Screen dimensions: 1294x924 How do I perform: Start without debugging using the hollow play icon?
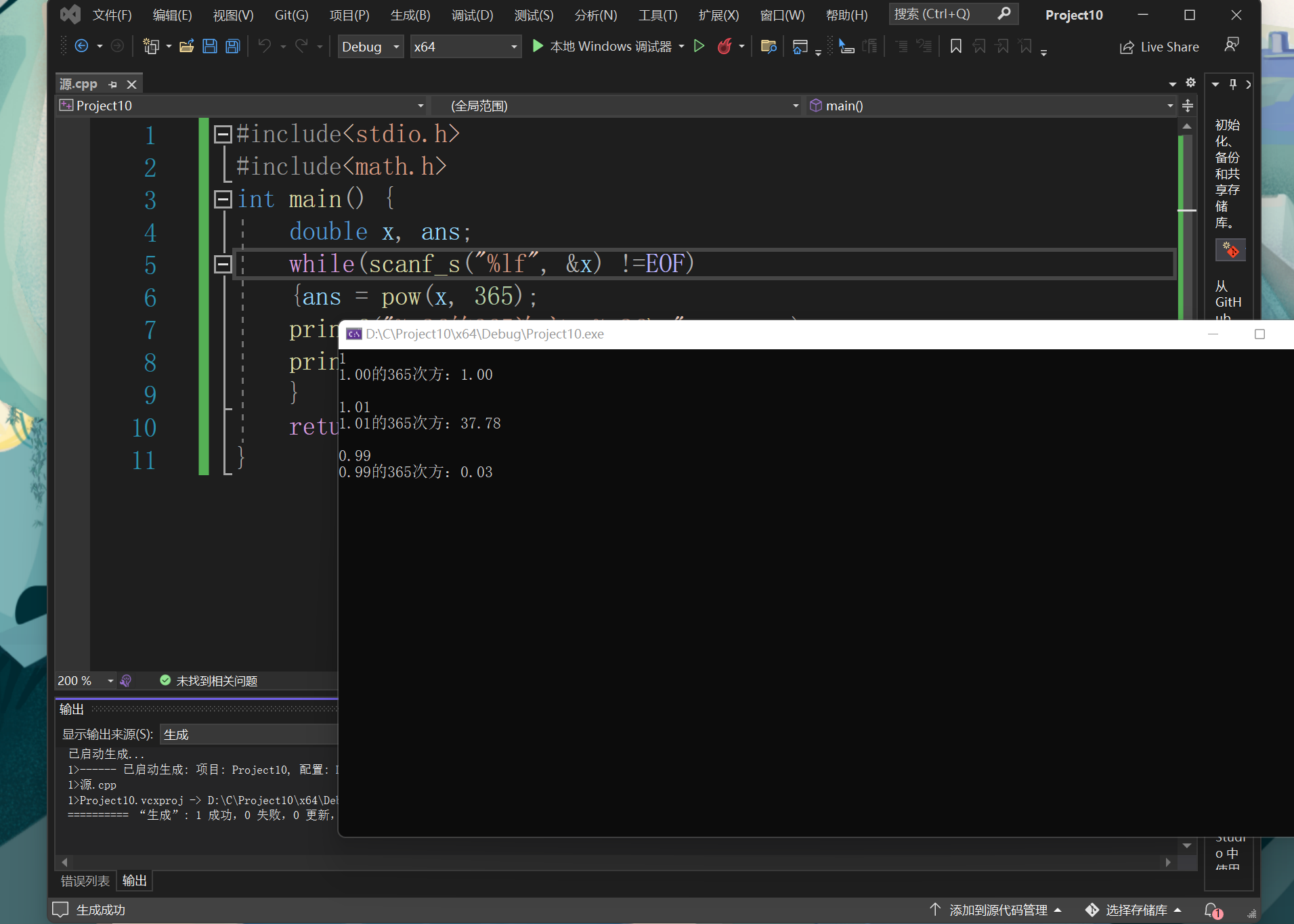pos(699,47)
